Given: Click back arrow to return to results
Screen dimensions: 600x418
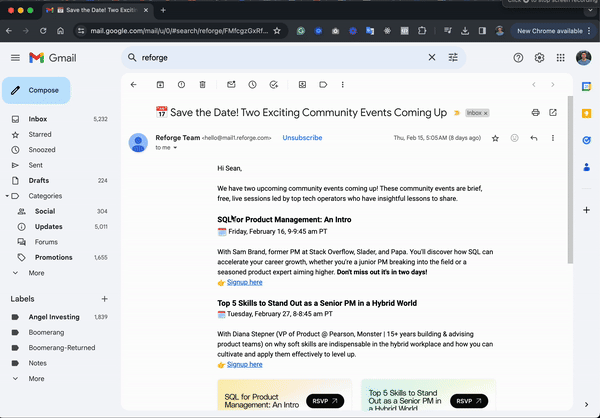Looking at the screenshot, I should click(133, 85).
